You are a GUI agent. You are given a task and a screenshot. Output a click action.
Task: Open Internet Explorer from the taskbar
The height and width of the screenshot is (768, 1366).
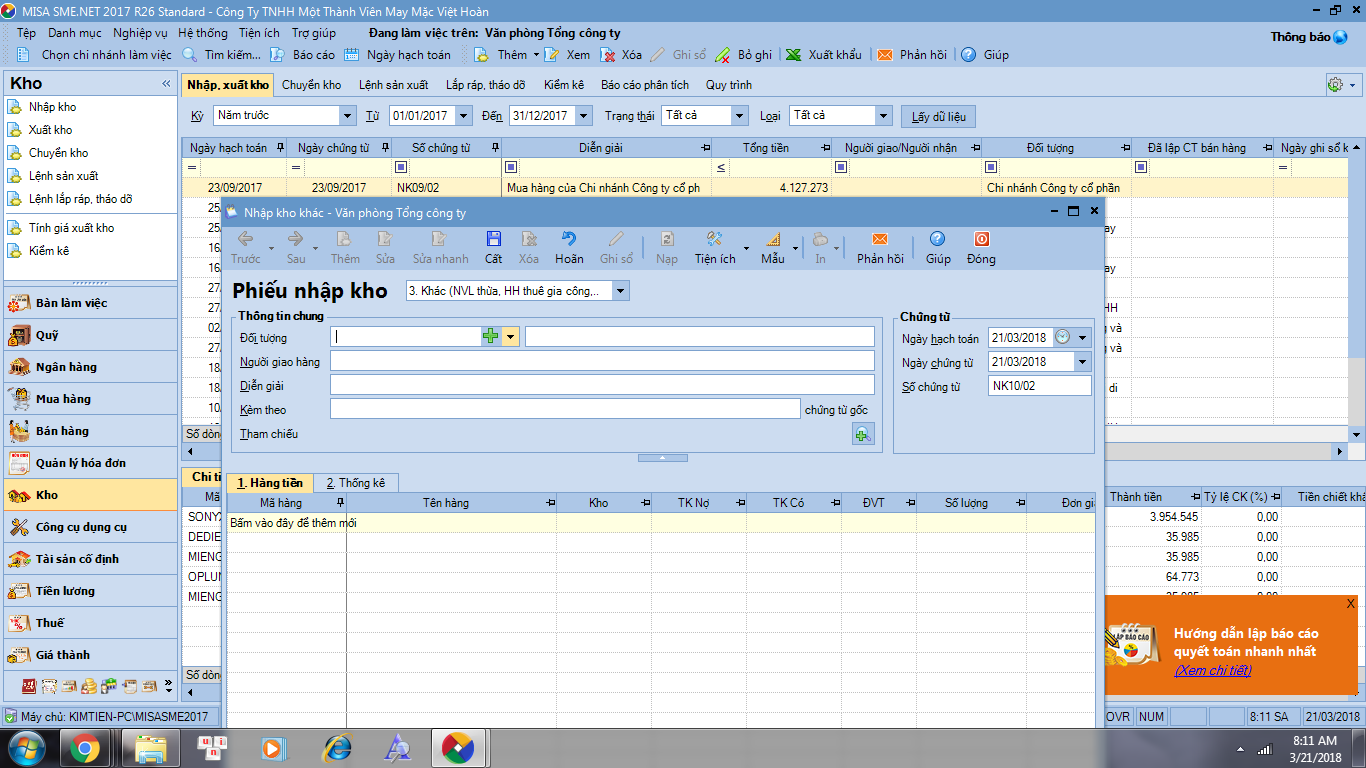point(338,747)
